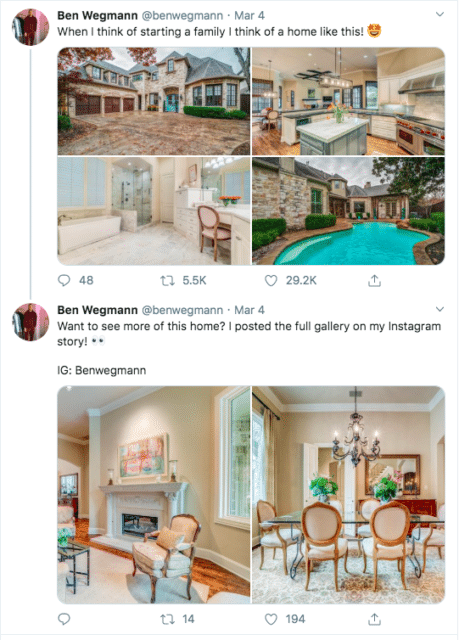Share the first tweet via share icon
This screenshot has height=640, width=459.
click(x=374, y=280)
